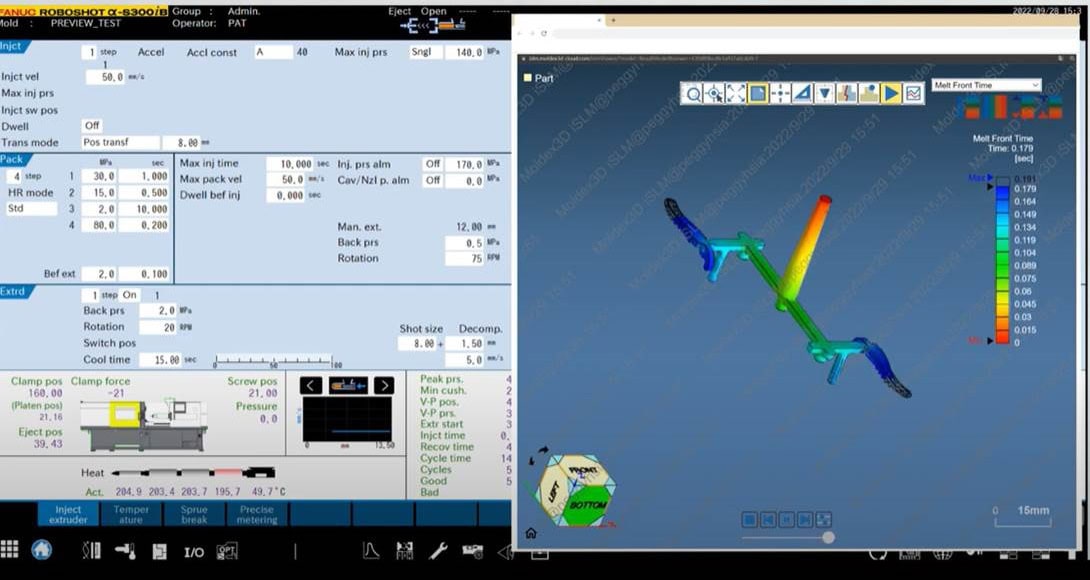
Task: Open the I/O icon in bottom bar
Action: (x=194, y=551)
